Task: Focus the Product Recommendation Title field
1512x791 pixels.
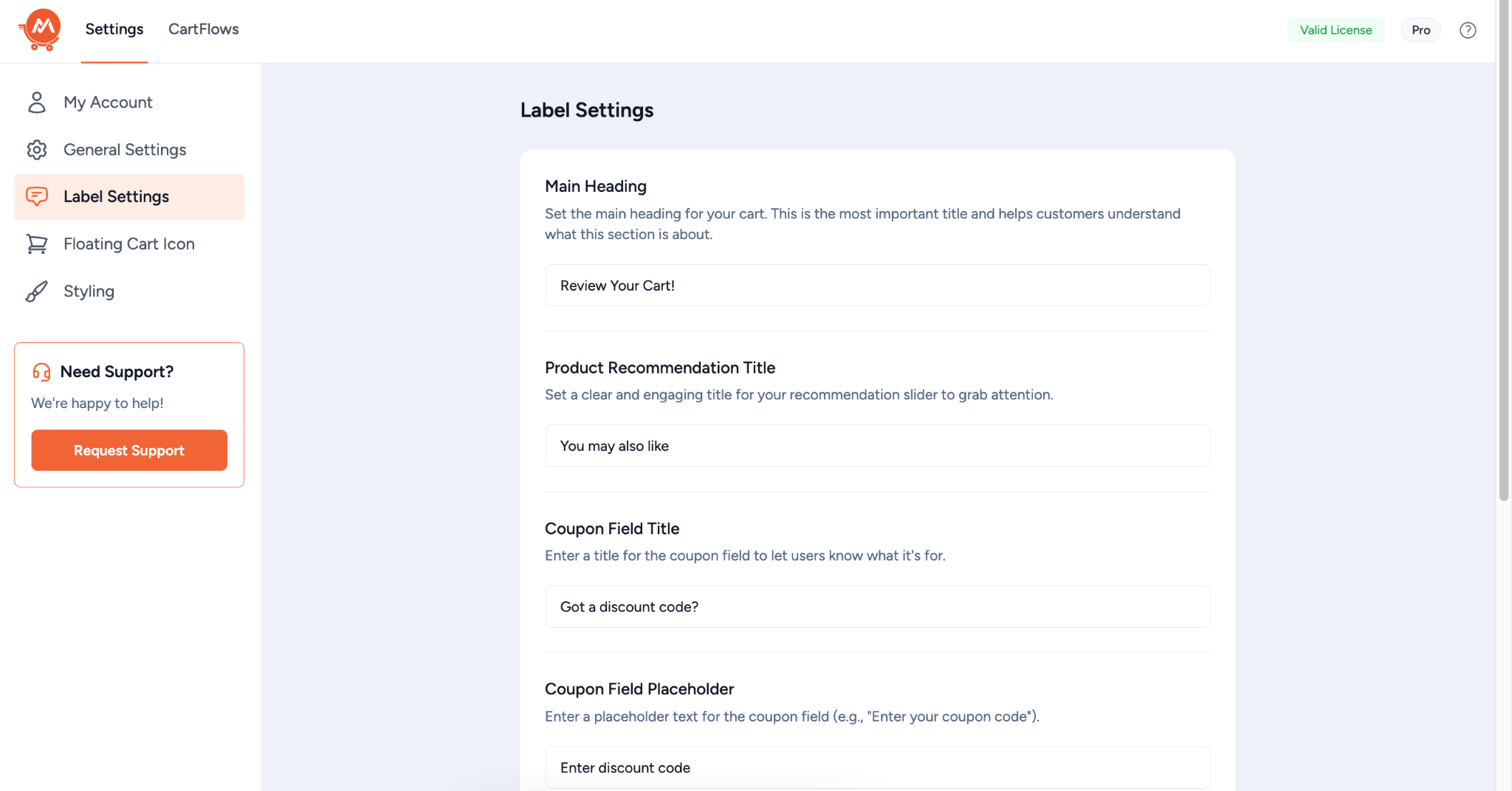Action: click(877, 446)
